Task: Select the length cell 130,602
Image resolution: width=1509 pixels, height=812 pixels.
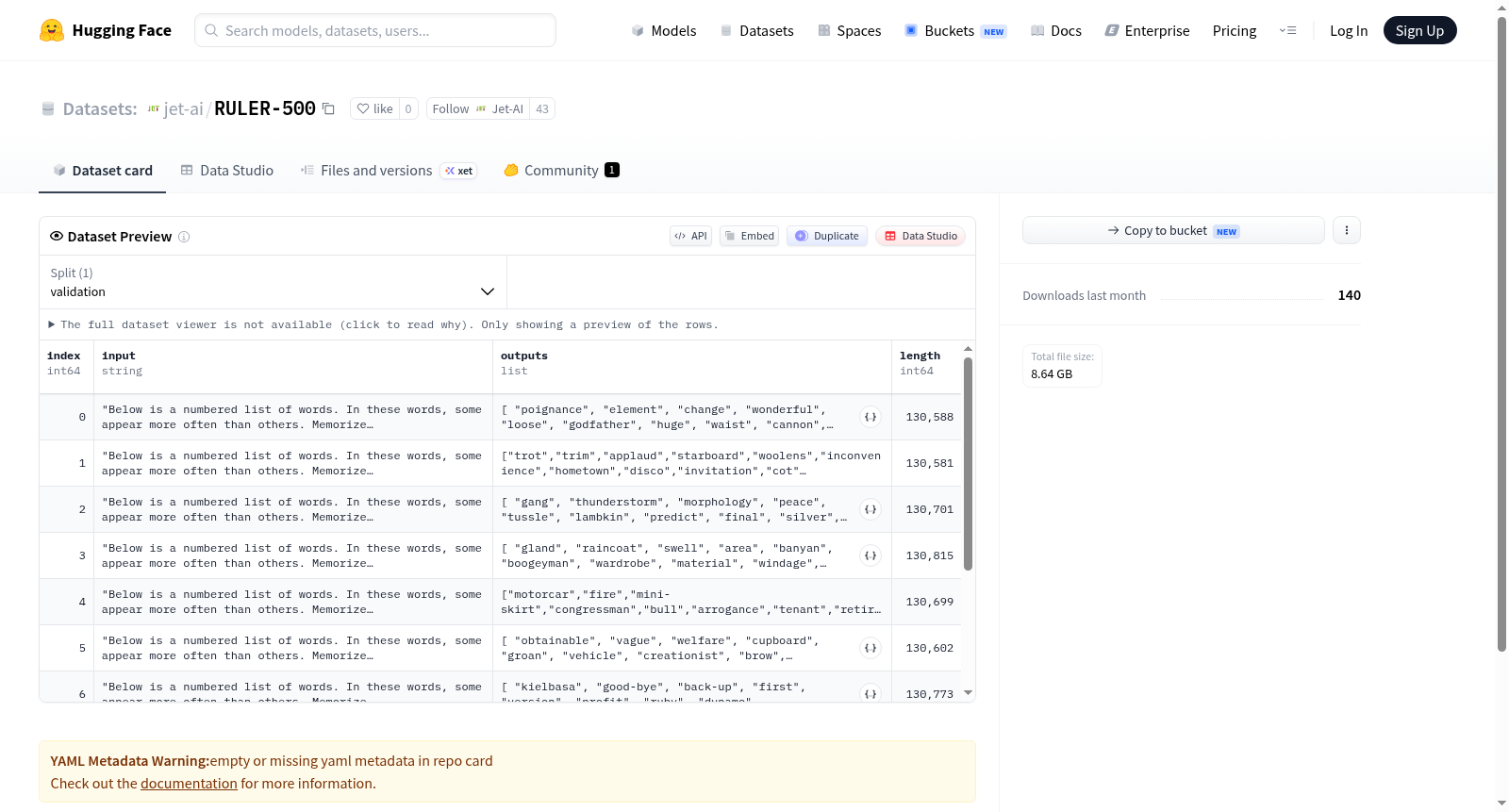Action: (x=926, y=648)
